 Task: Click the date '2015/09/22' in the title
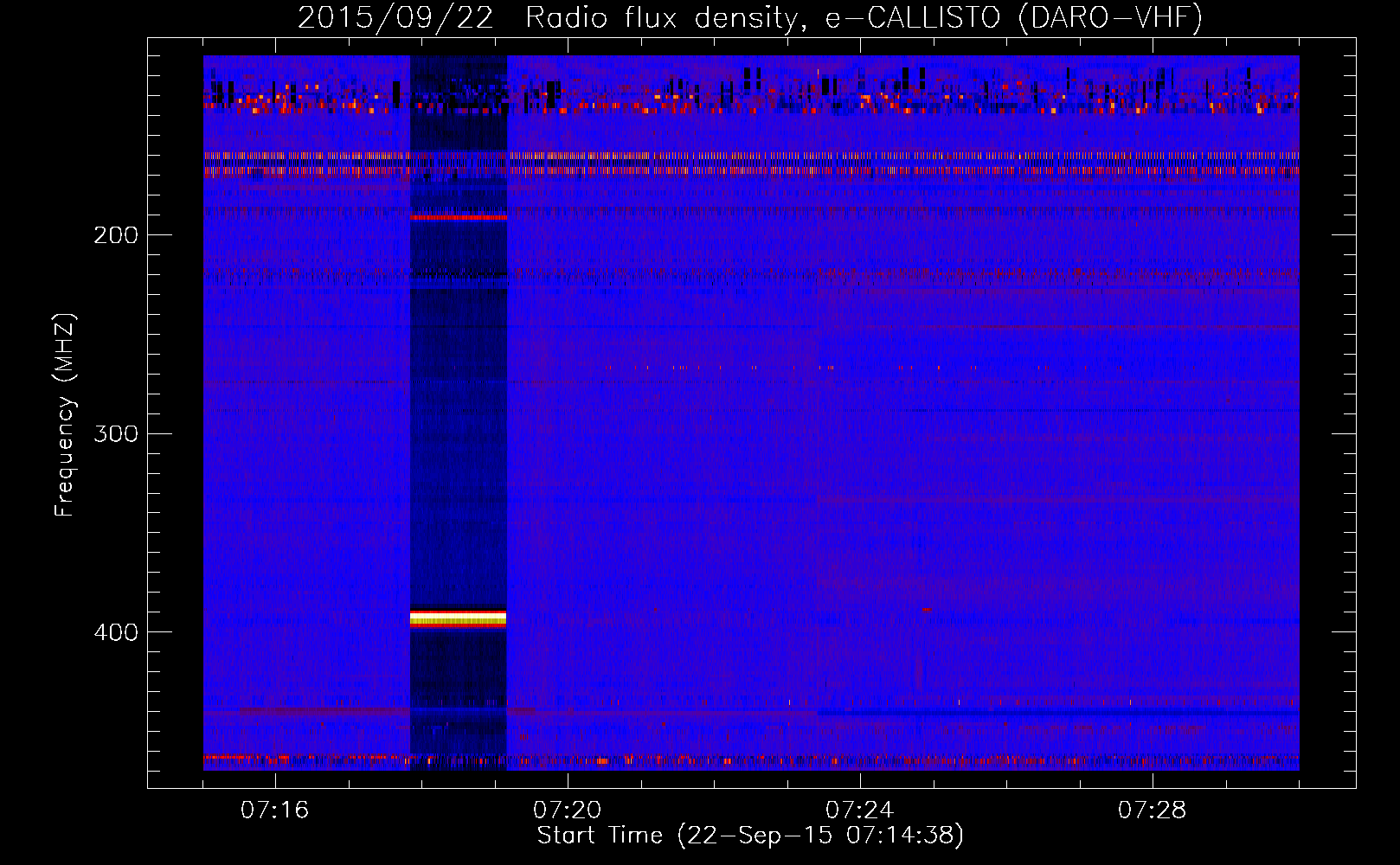pos(395,17)
